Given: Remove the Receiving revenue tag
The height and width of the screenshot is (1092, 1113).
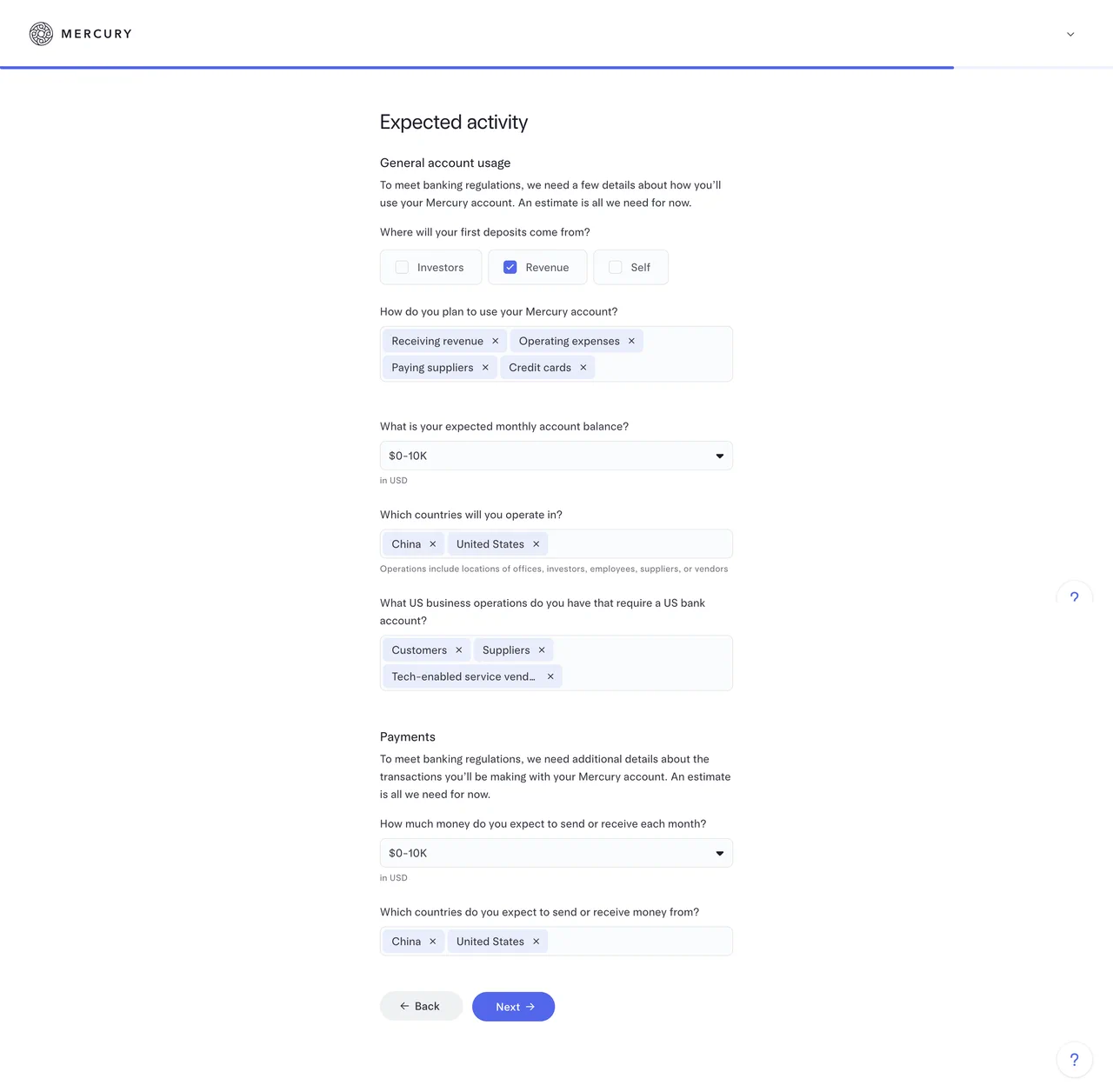Looking at the screenshot, I should coord(496,342).
